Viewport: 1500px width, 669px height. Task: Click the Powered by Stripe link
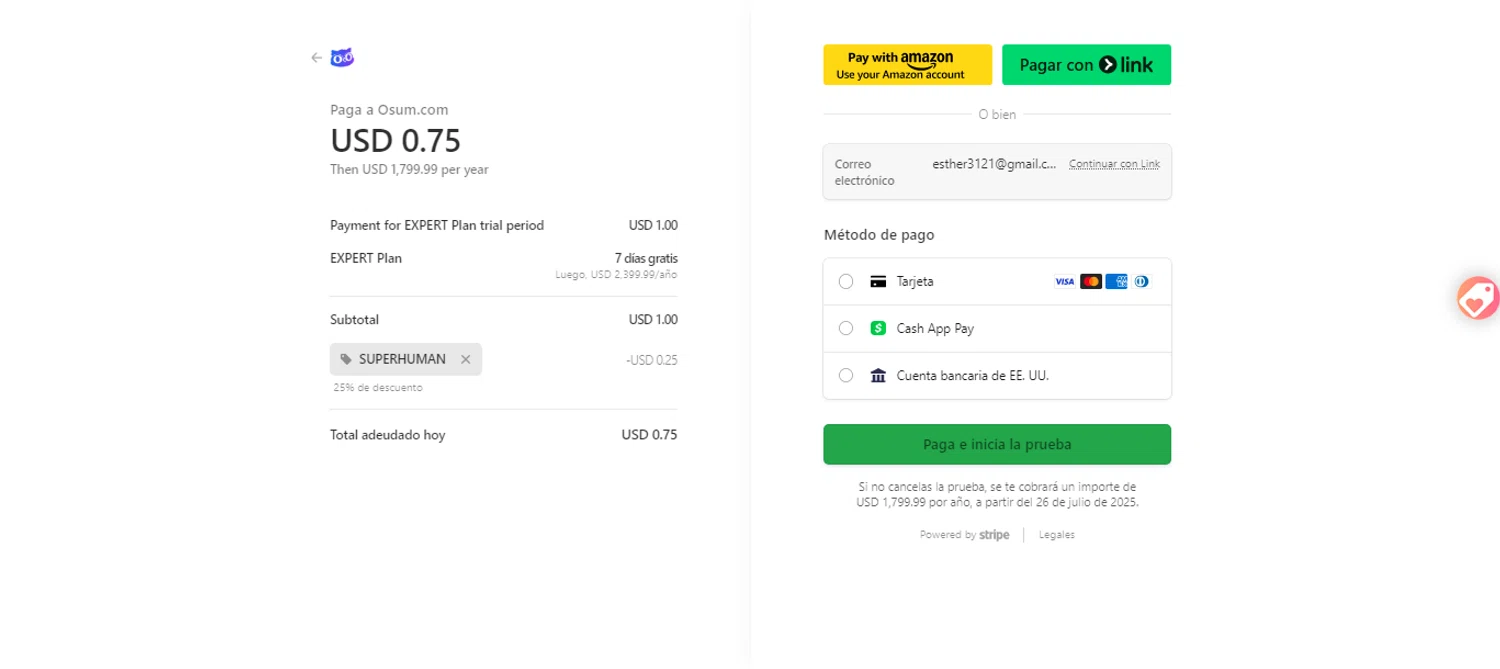pyautogui.click(x=965, y=535)
